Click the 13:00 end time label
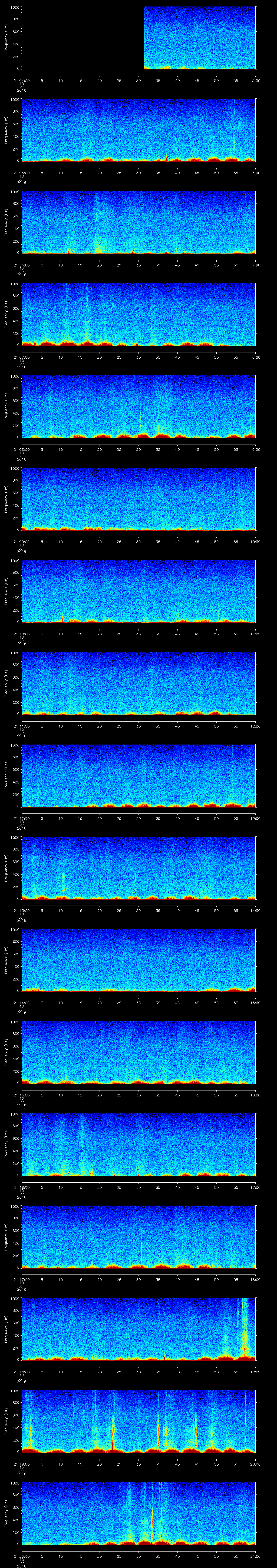Screen dimensions: 277x1568 (x=255, y=818)
